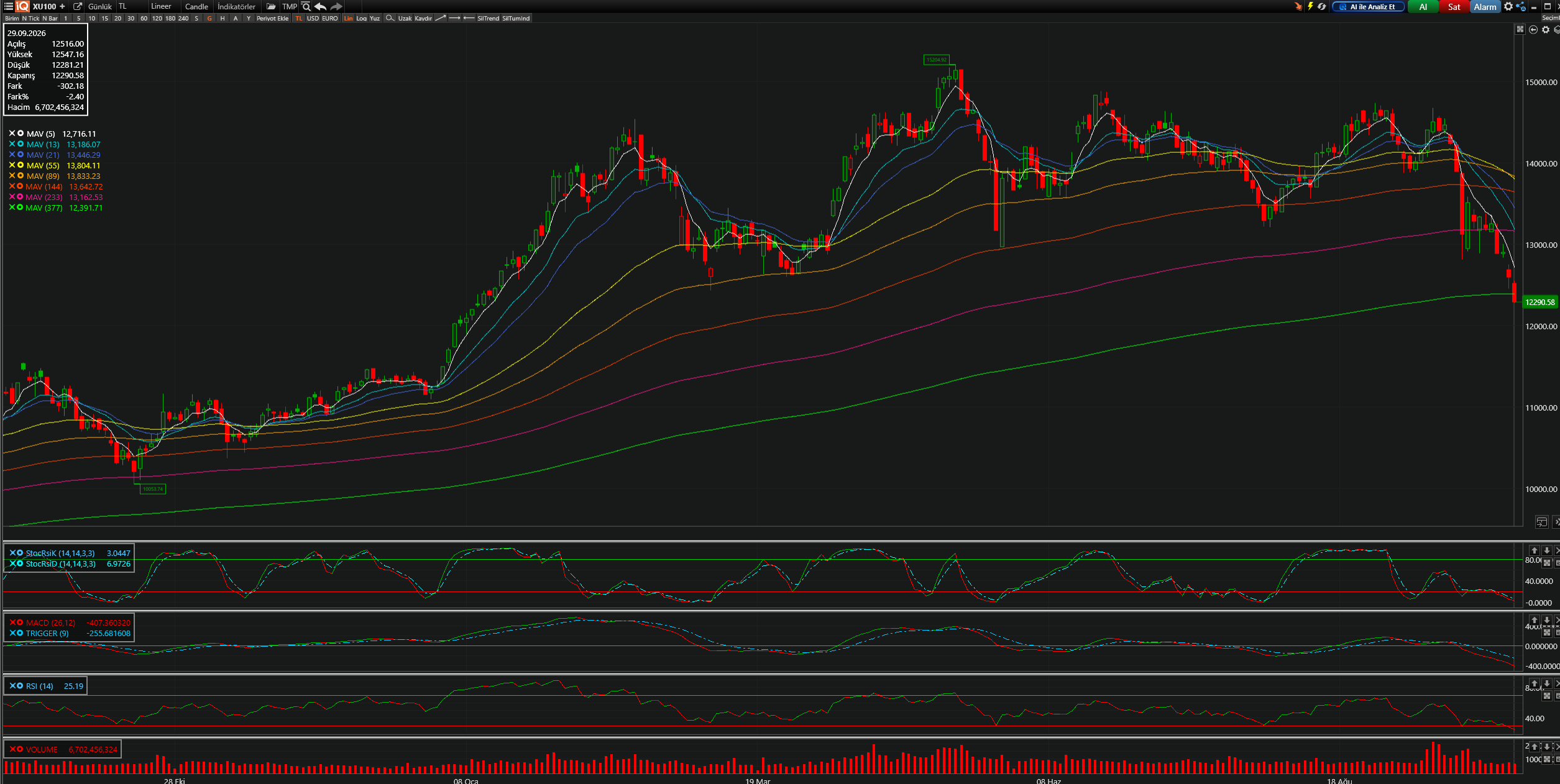Select the H (weekly) period tab
Viewport: 1560px width, 784px height.
click(223, 18)
